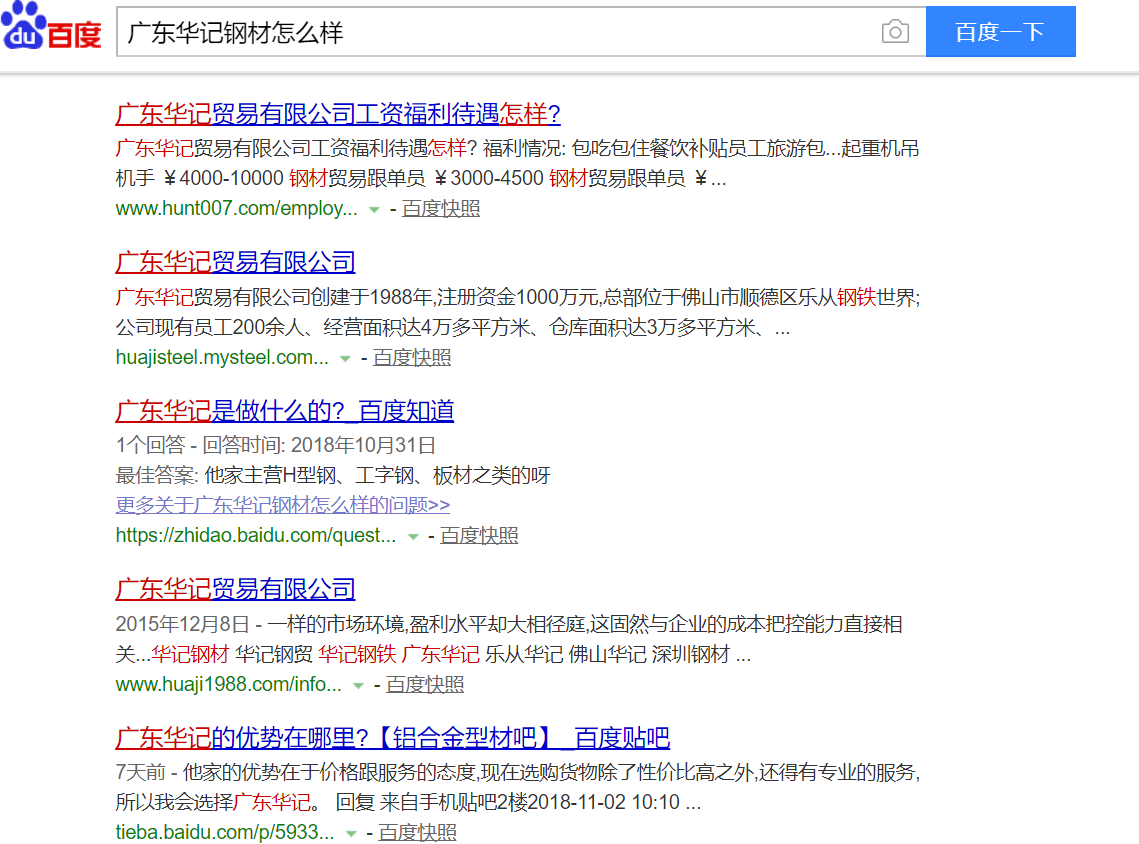1139x844 pixels.
Task: Expand dropdown arrow next to www.huaji1988.com
Action: pos(358,686)
